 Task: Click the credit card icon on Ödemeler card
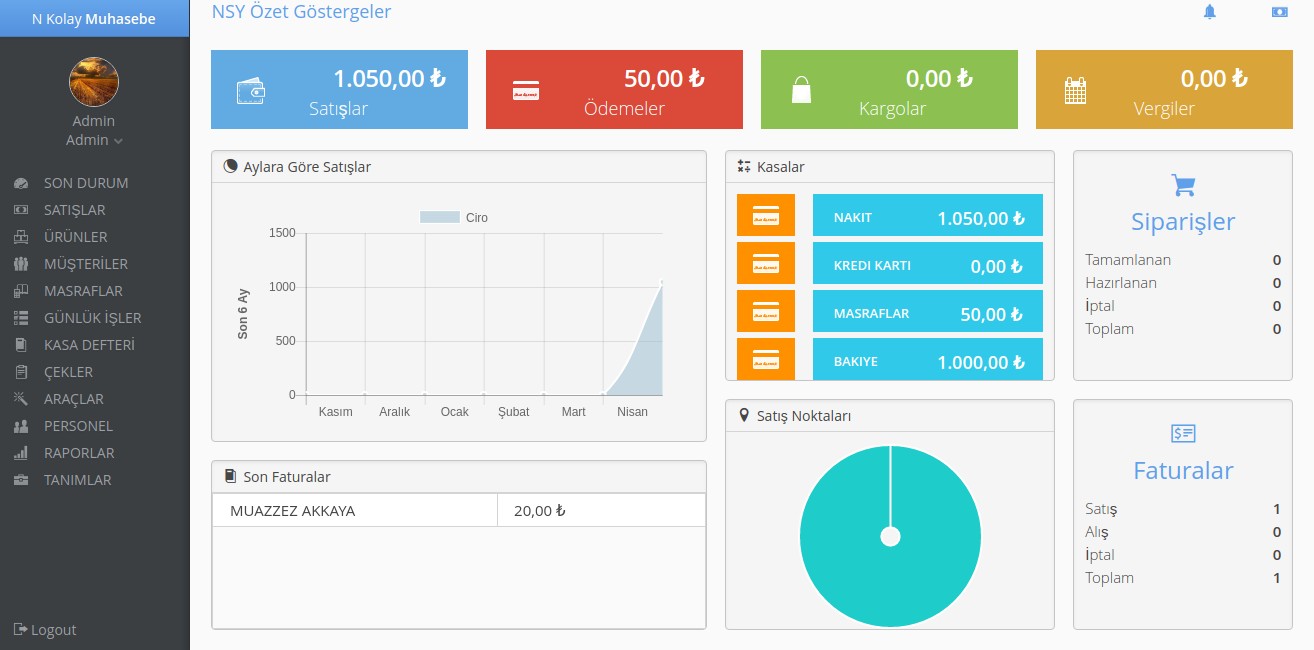(526, 91)
